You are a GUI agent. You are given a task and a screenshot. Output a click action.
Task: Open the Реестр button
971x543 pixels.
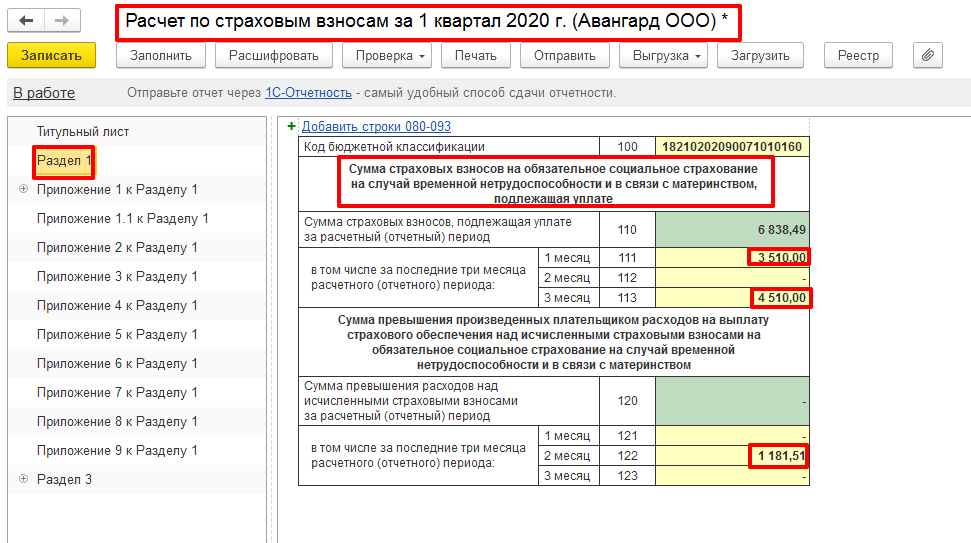[x=859, y=56]
